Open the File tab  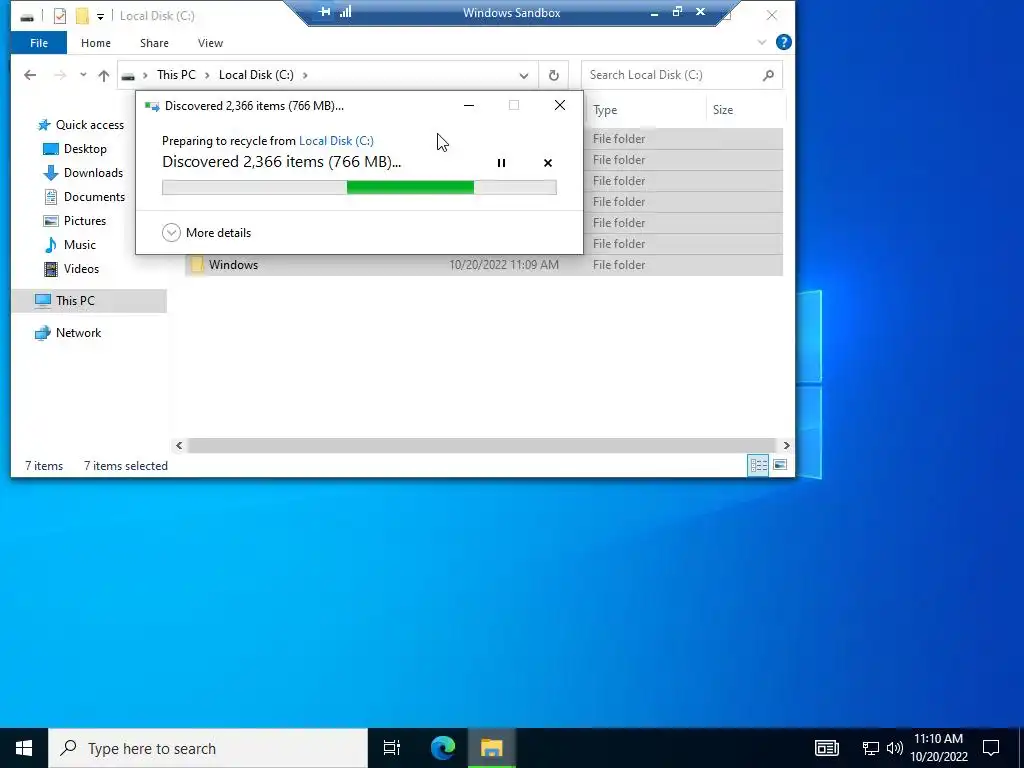point(39,42)
